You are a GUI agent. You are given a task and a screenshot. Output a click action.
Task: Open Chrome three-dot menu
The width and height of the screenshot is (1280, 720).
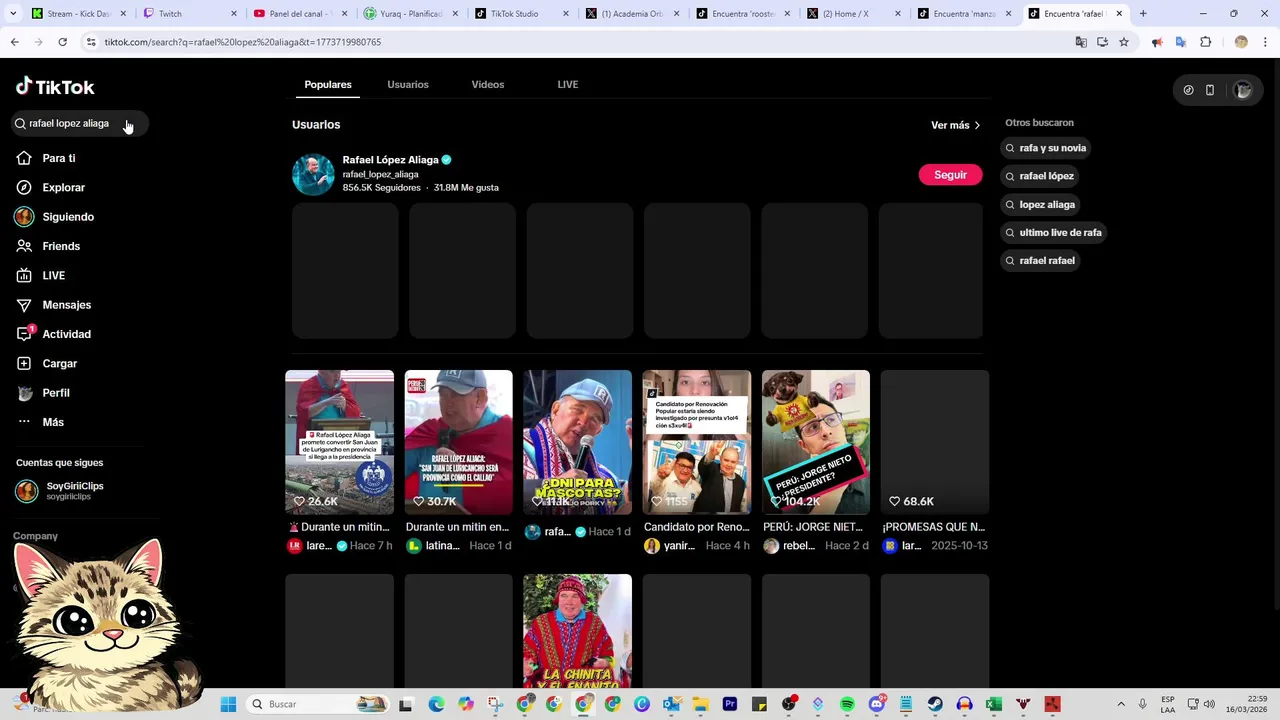tap(1266, 42)
